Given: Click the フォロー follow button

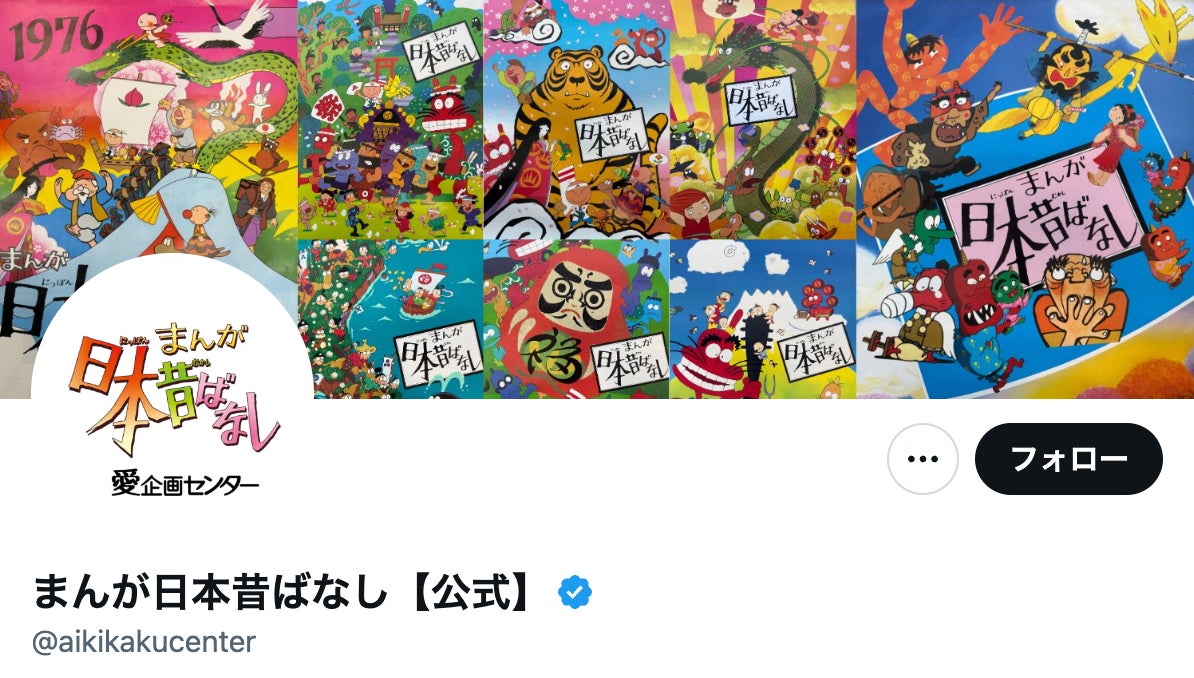Looking at the screenshot, I should (1068, 459).
